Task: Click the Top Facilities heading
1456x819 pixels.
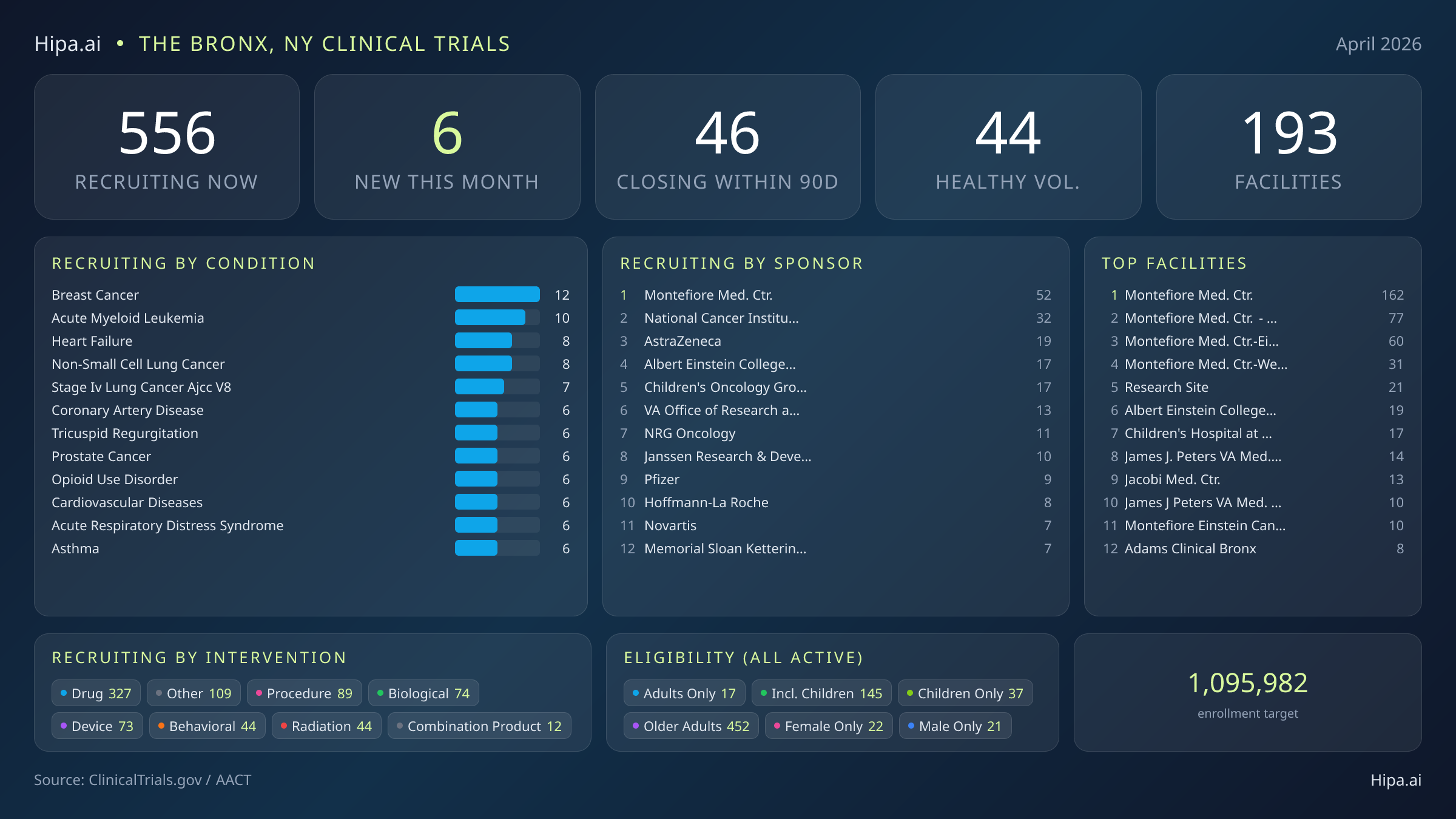Action: tap(1175, 263)
